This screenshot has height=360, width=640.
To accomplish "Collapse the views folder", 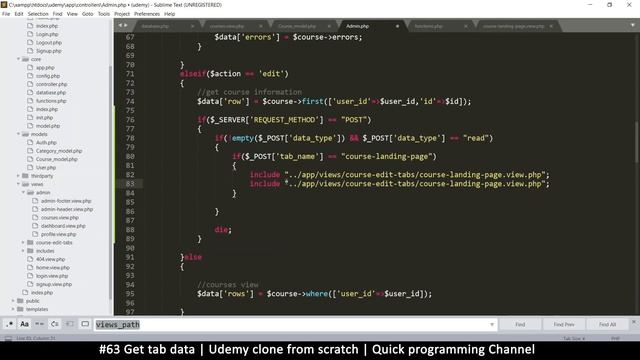I will 19,184.
